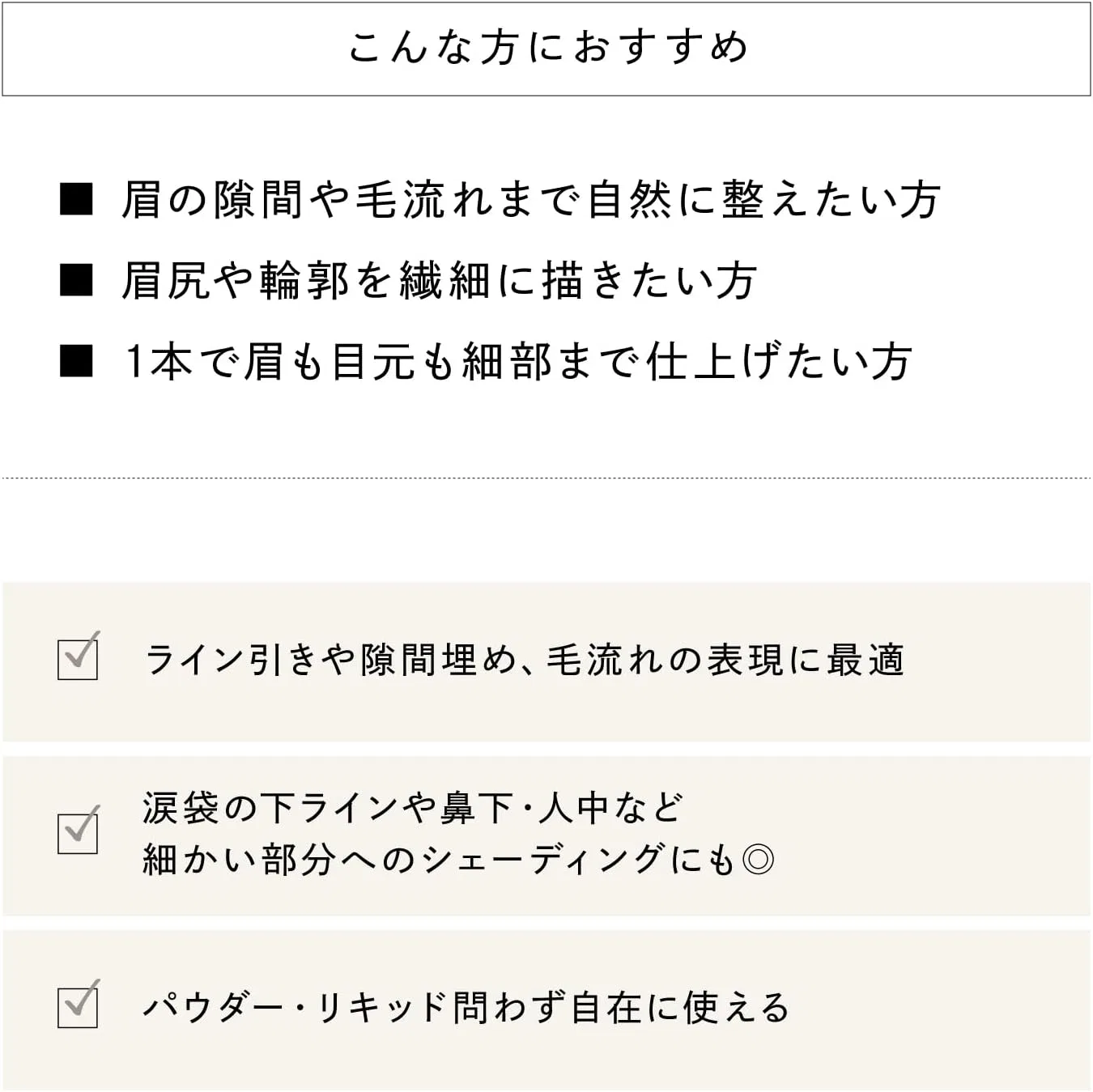Select the text 眉の隙間や毛流れまで自然に整えたい方

click(531, 200)
